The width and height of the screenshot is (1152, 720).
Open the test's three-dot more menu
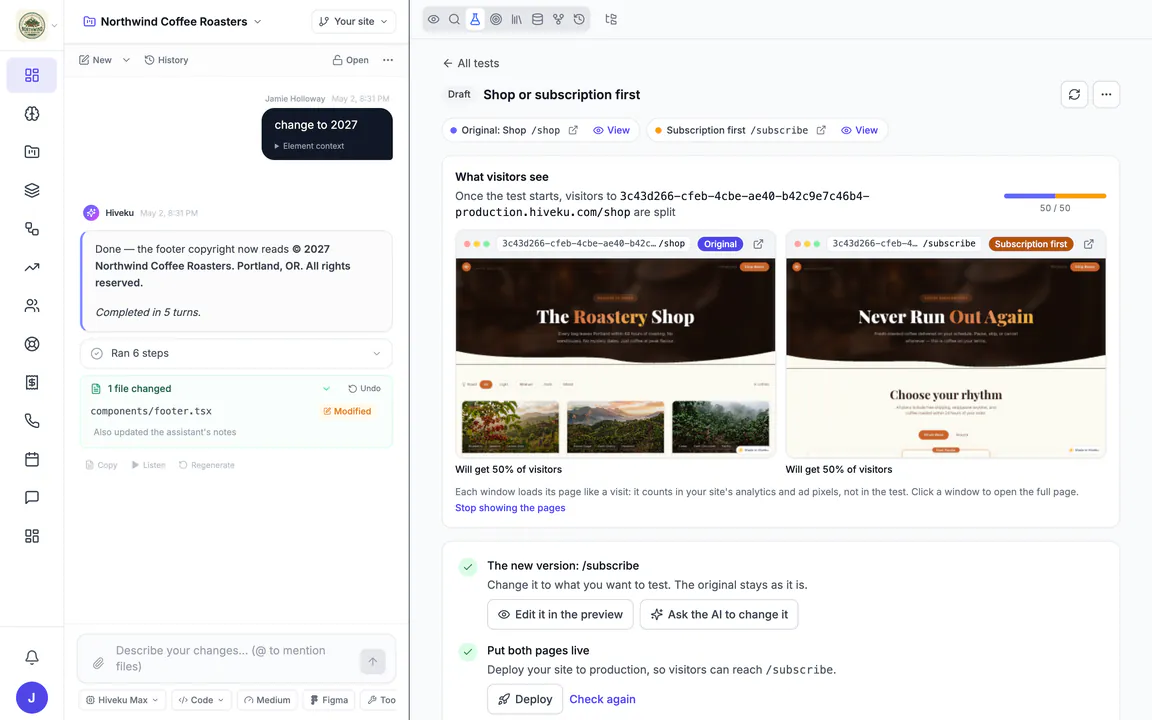click(1106, 95)
